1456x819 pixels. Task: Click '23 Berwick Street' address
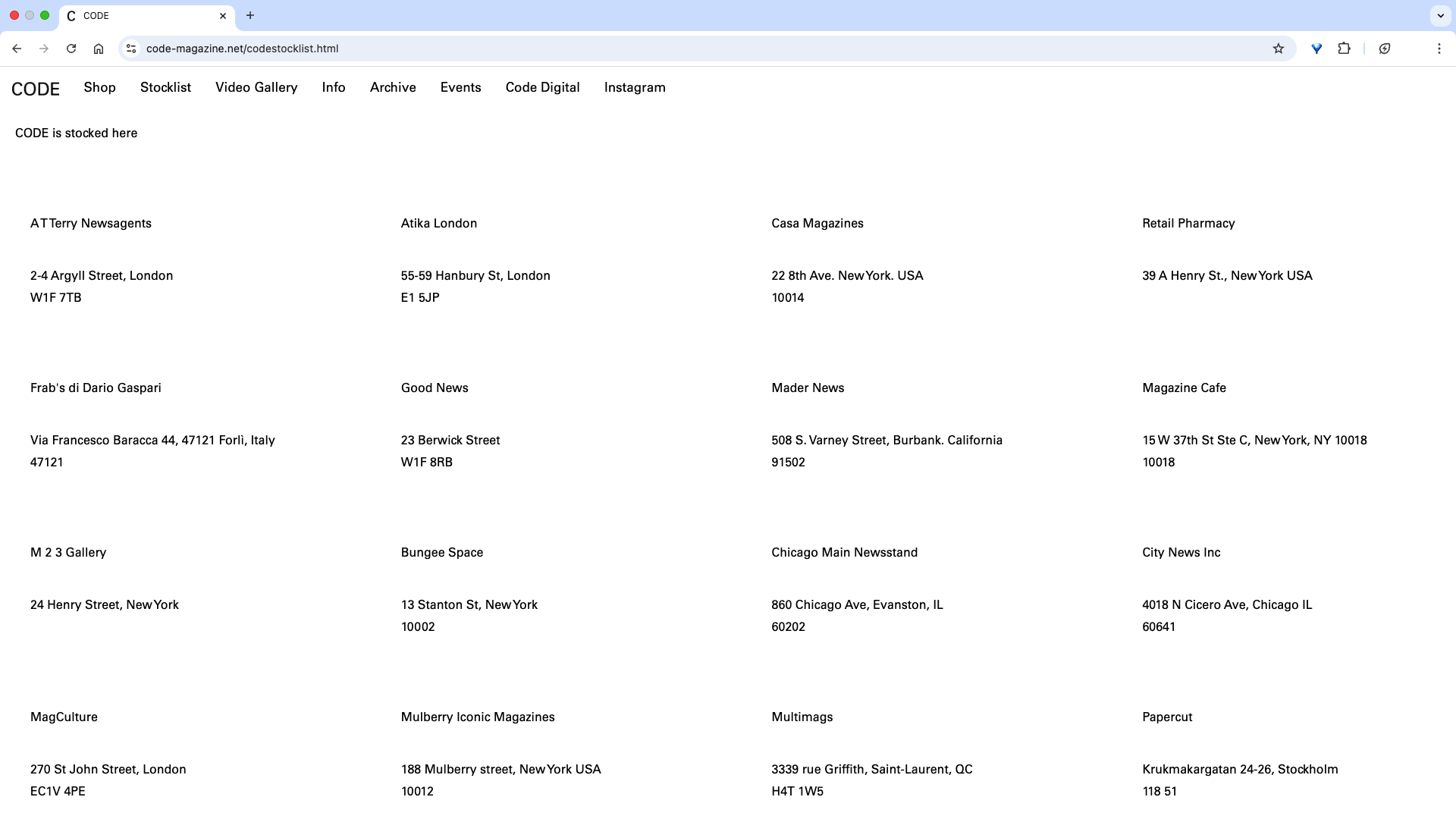(450, 441)
